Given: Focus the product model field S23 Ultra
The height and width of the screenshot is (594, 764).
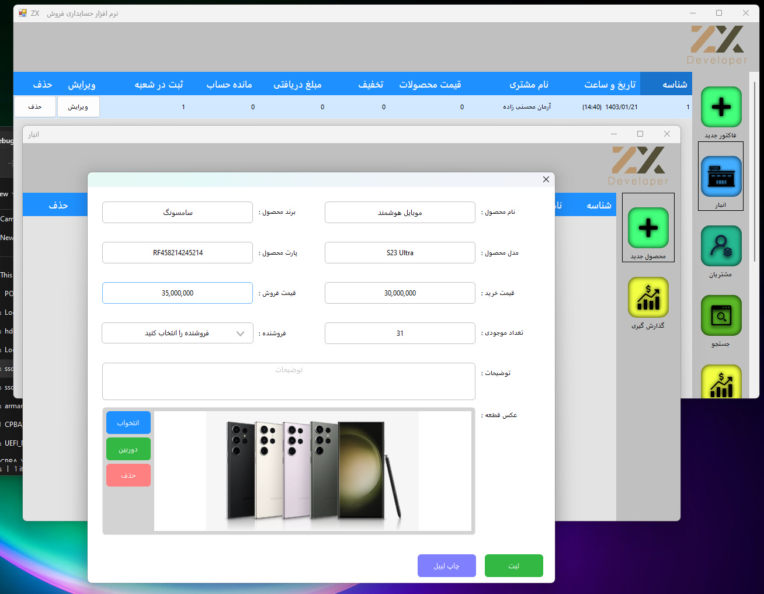Looking at the screenshot, I should click(400, 253).
